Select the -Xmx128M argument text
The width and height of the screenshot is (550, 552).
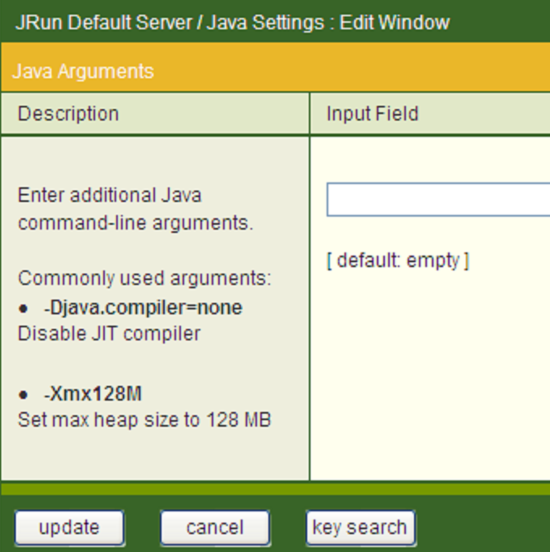(x=93, y=394)
